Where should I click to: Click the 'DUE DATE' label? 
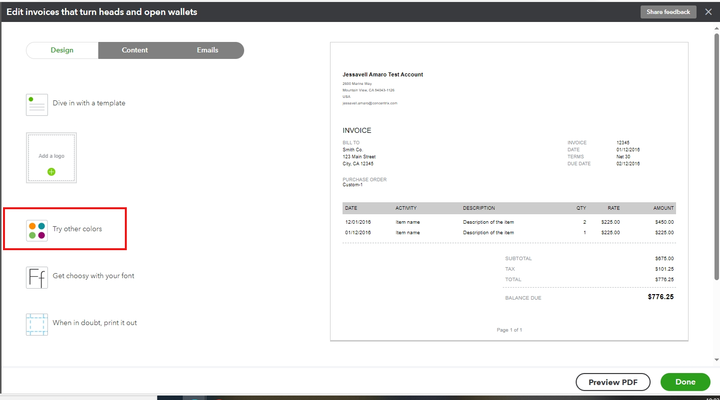click(579, 163)
